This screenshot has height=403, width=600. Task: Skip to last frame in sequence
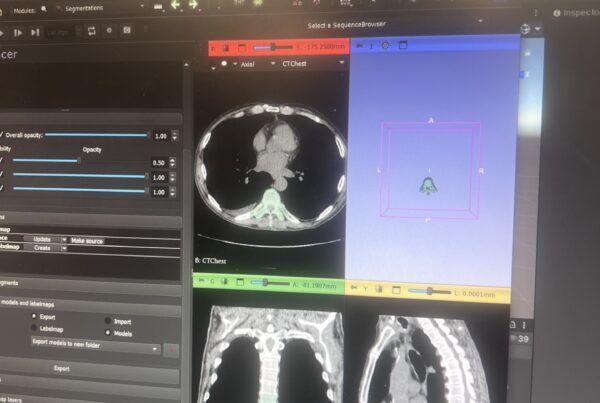click(34, 32)
